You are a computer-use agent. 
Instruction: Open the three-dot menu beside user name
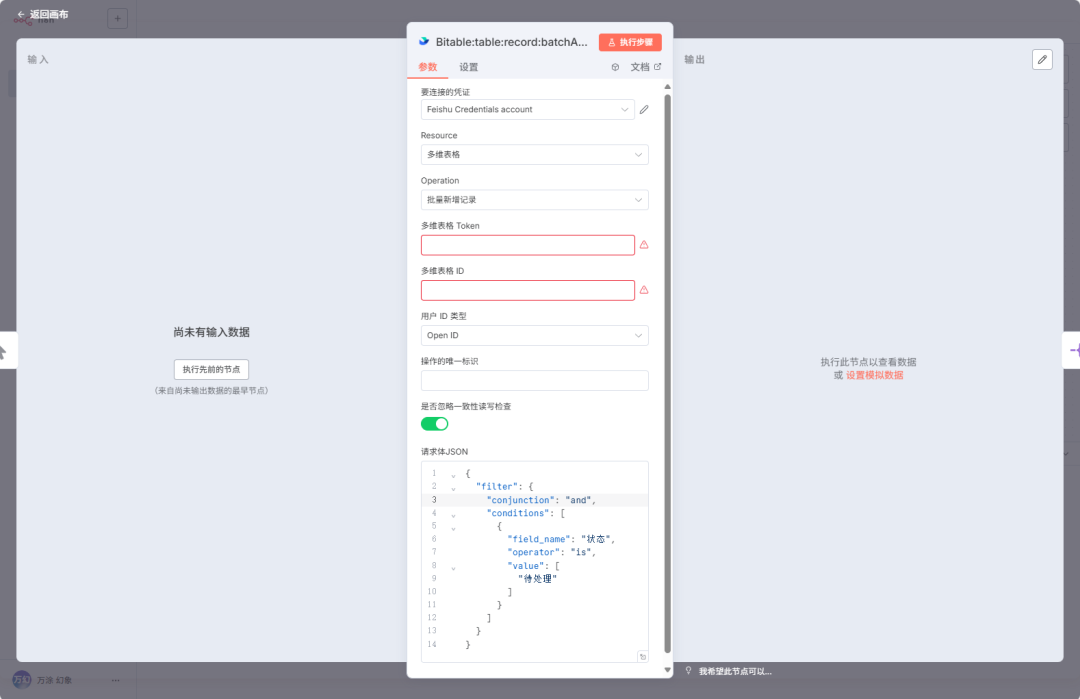click(x=116, y=680)
